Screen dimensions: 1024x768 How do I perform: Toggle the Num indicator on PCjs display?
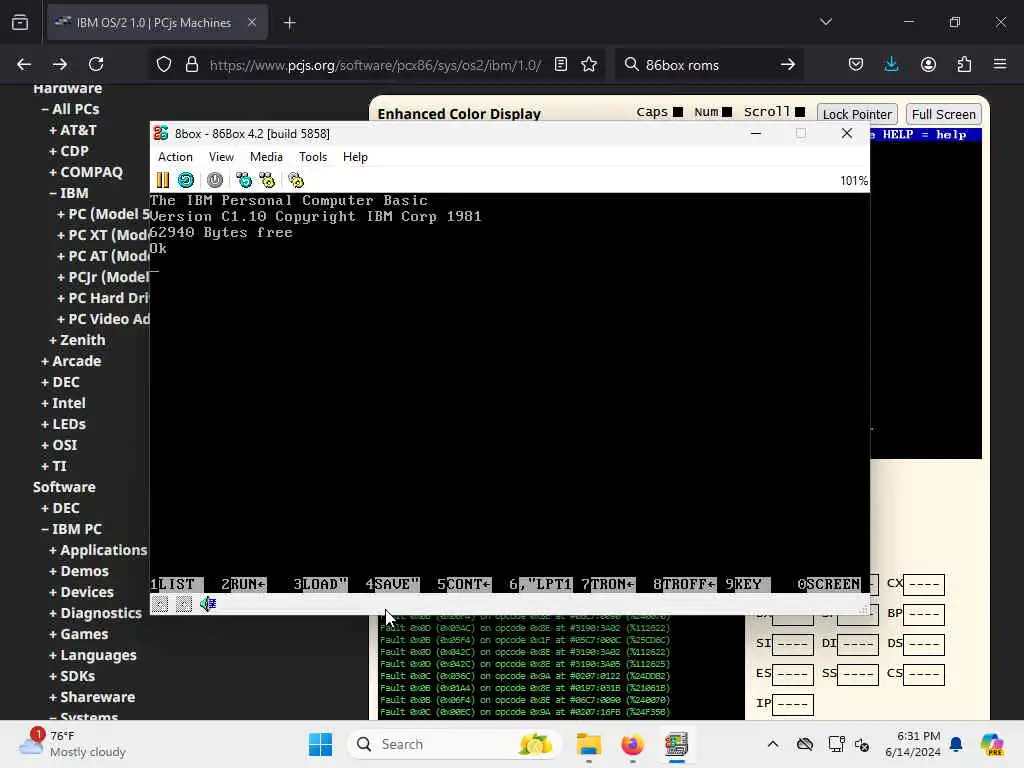coord(727,112)
